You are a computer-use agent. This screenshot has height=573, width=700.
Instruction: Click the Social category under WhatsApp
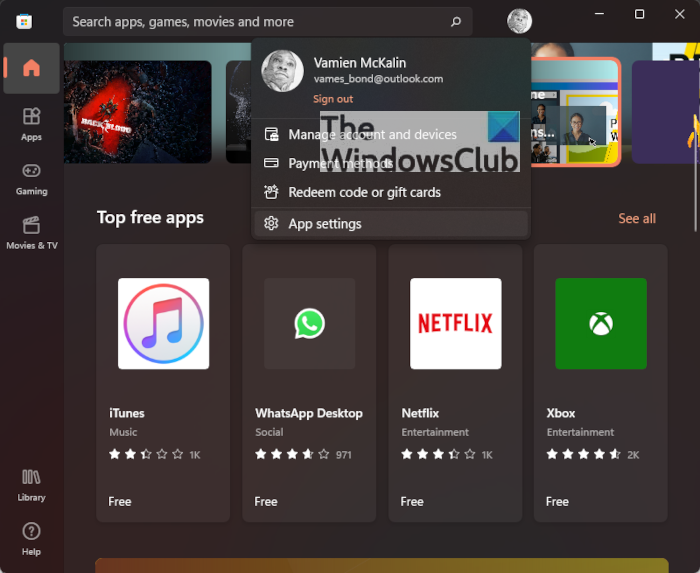[x=269, y=432]
